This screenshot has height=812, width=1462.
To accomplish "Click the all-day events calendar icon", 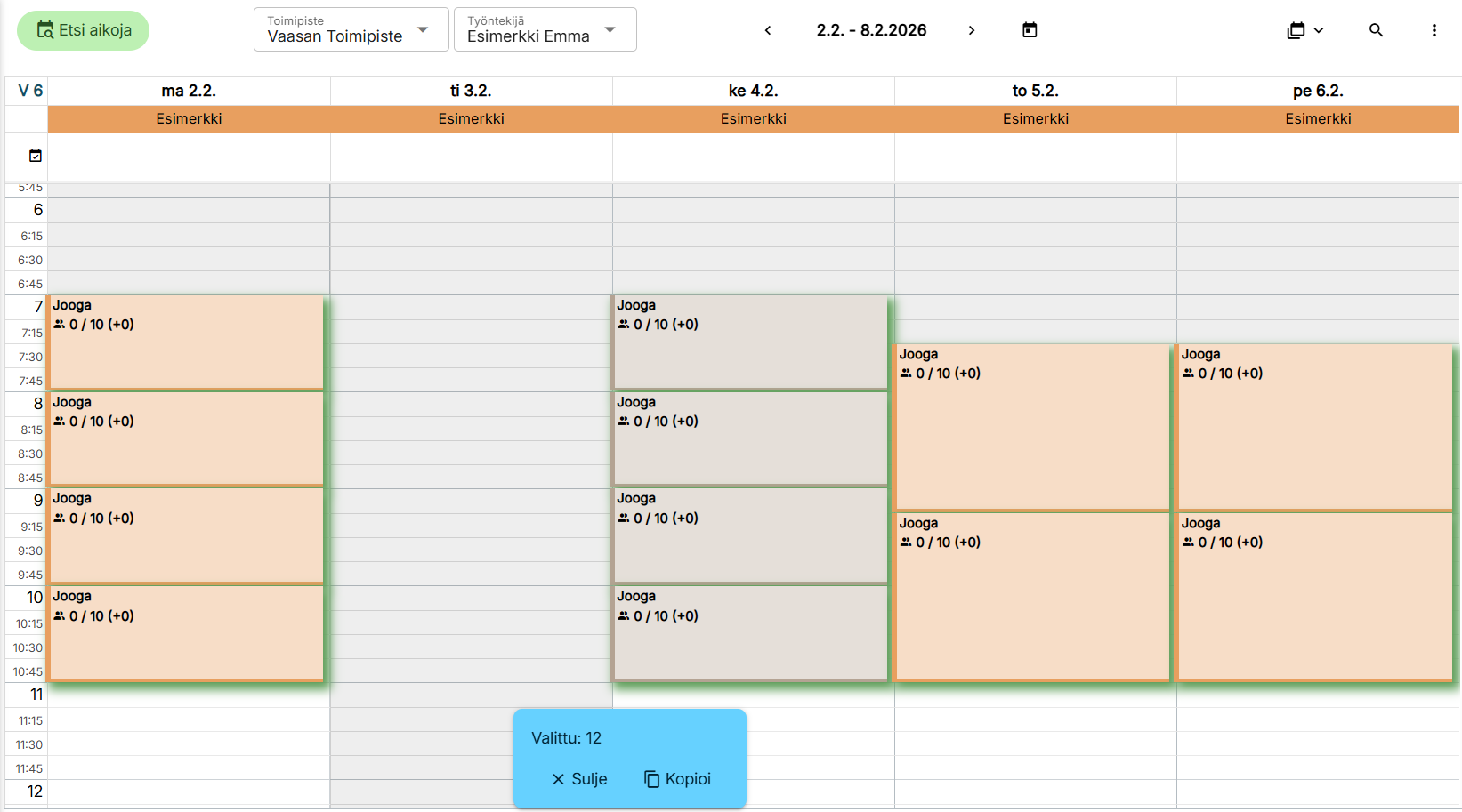I will 36,156.
